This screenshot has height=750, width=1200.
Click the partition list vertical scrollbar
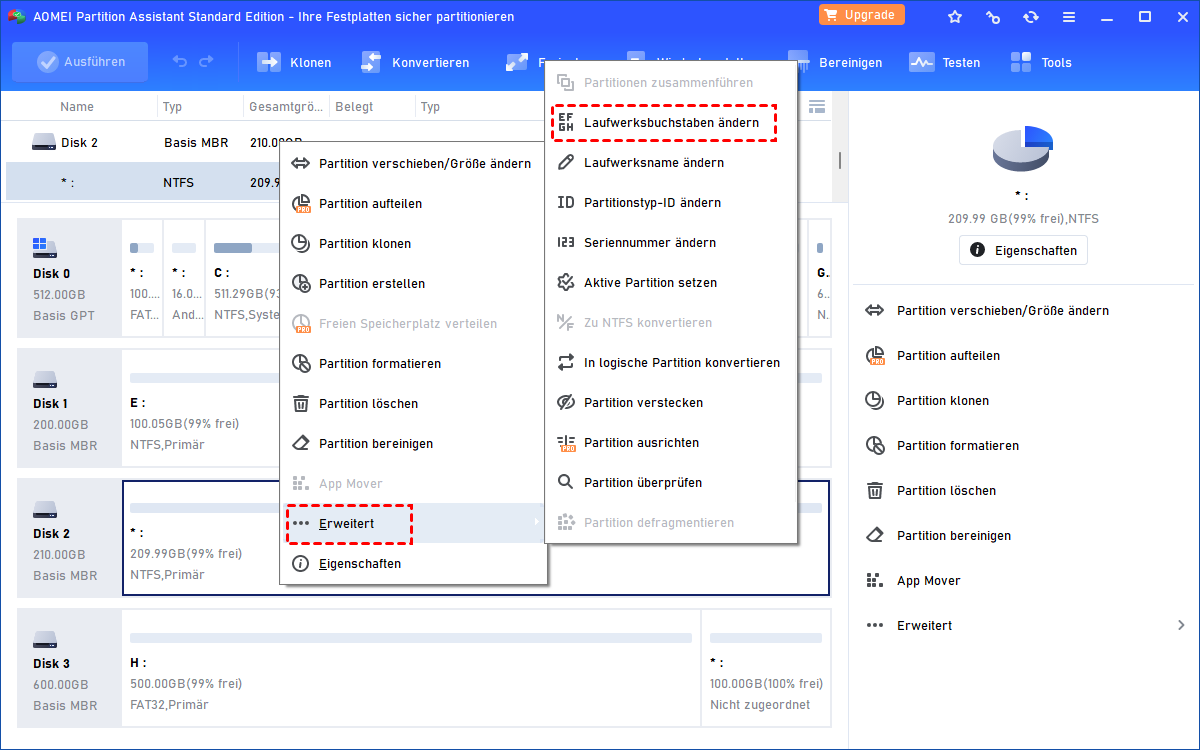[x=840, y=160]
